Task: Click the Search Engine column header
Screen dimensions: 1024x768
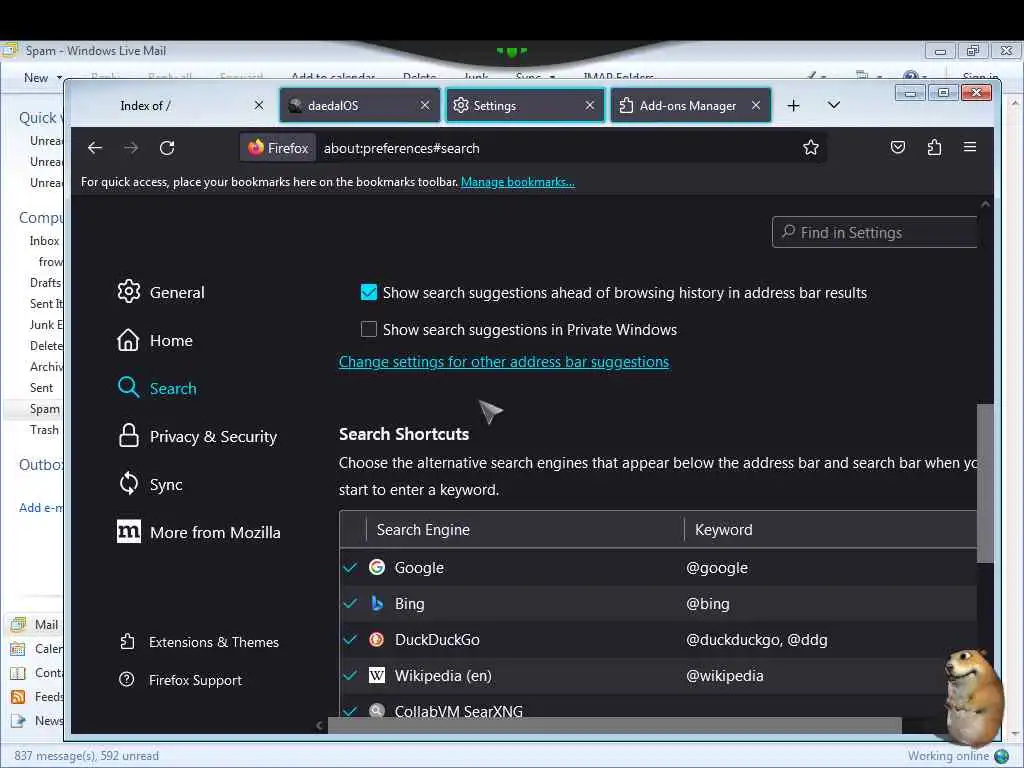Action: pos(525,530)
